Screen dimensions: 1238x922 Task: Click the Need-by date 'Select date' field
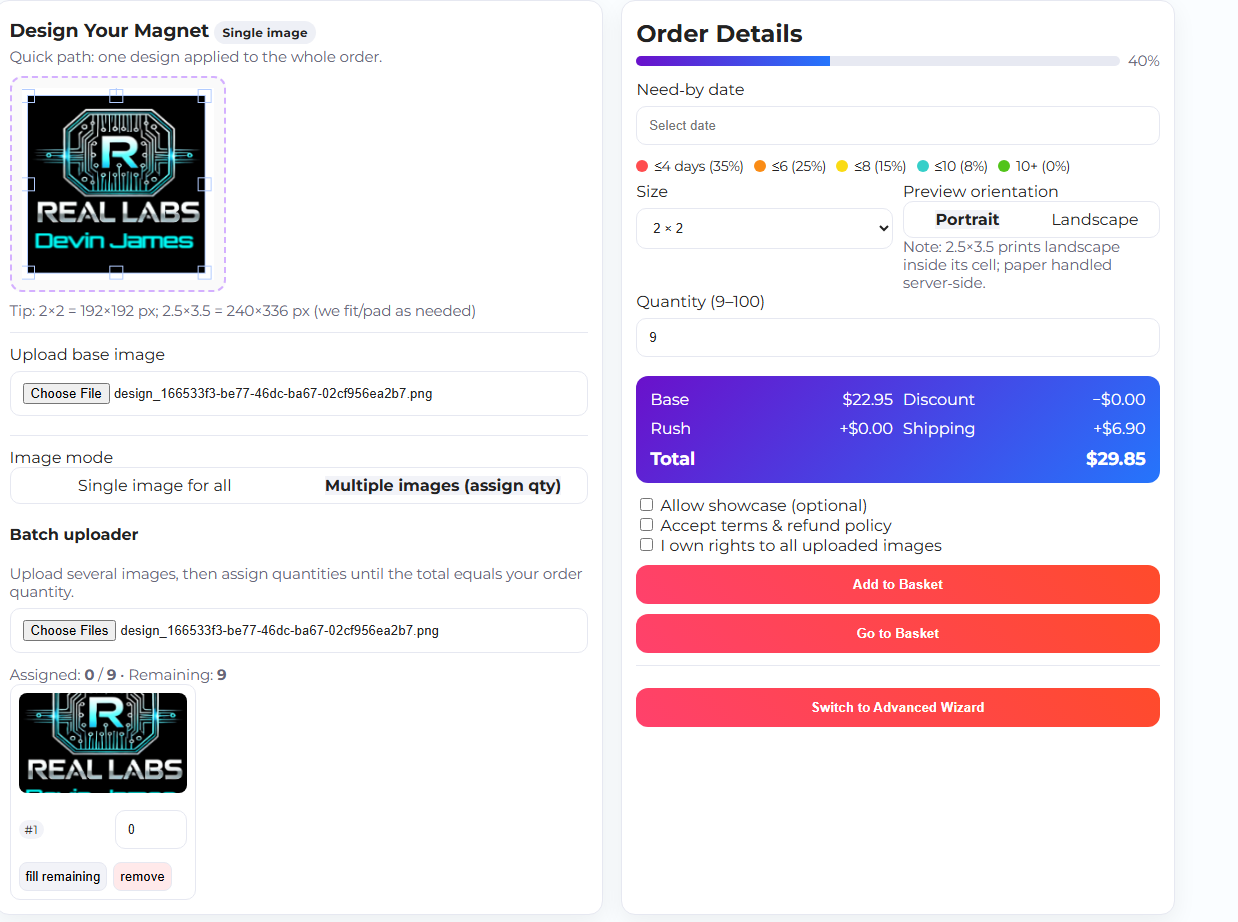[897, 126]
